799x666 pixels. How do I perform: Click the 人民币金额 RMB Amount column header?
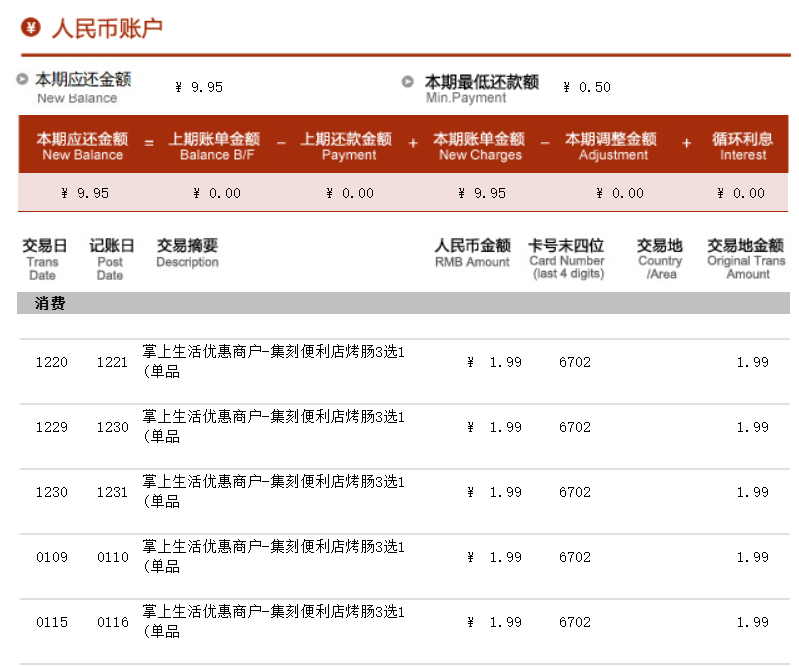pyautogui.click(x=473, y=253)
